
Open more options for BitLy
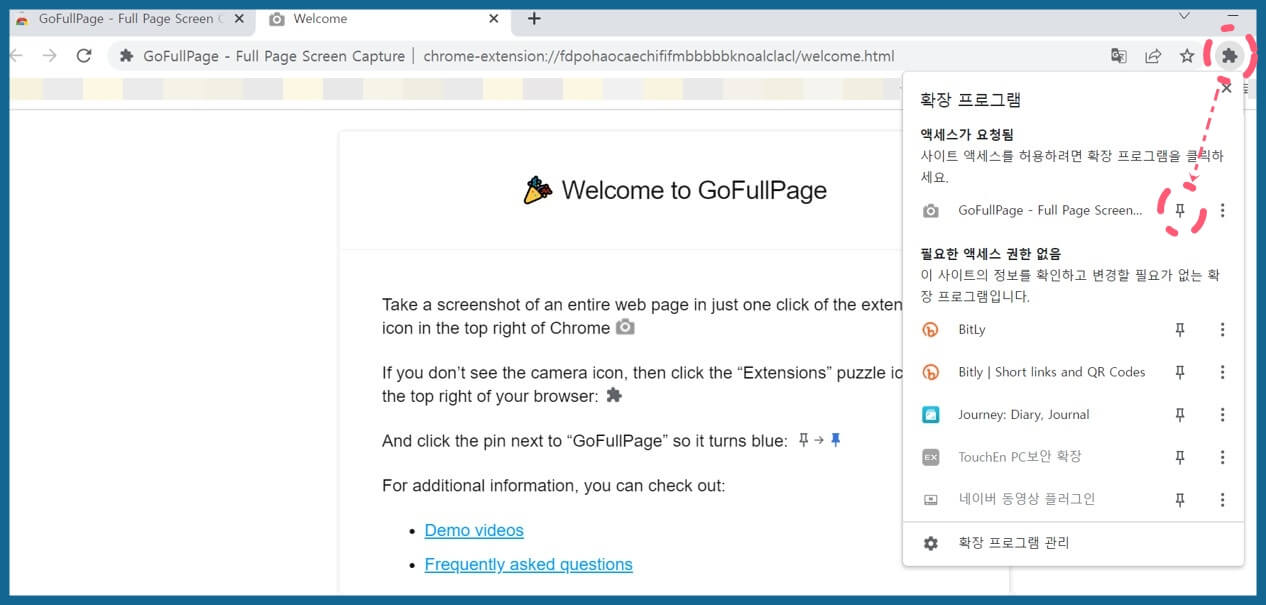tap(1222, 330)
